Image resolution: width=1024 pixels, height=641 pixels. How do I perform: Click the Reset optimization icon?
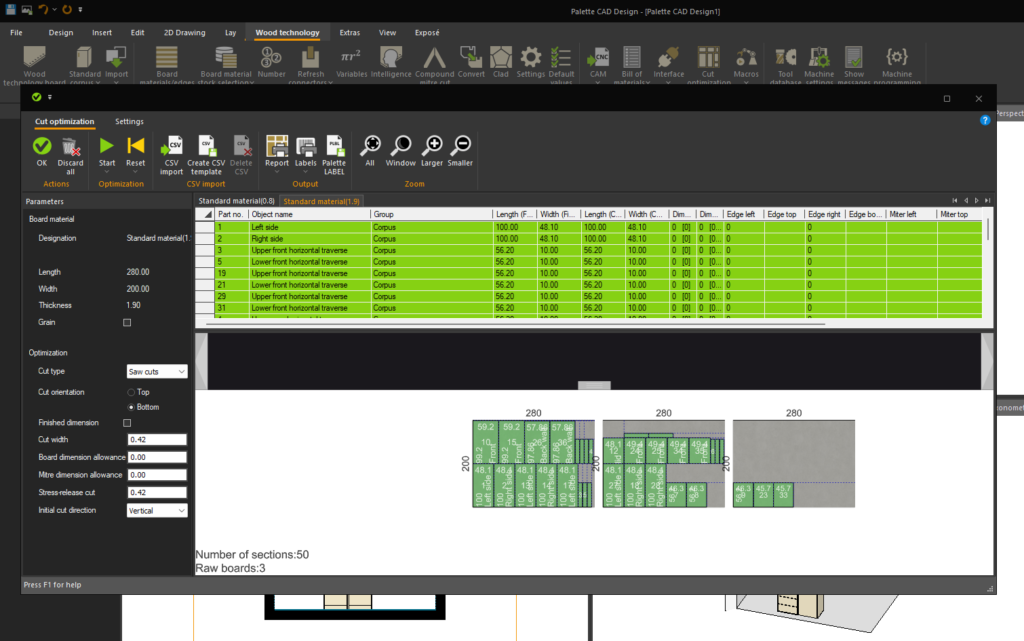tap(135, 147)
